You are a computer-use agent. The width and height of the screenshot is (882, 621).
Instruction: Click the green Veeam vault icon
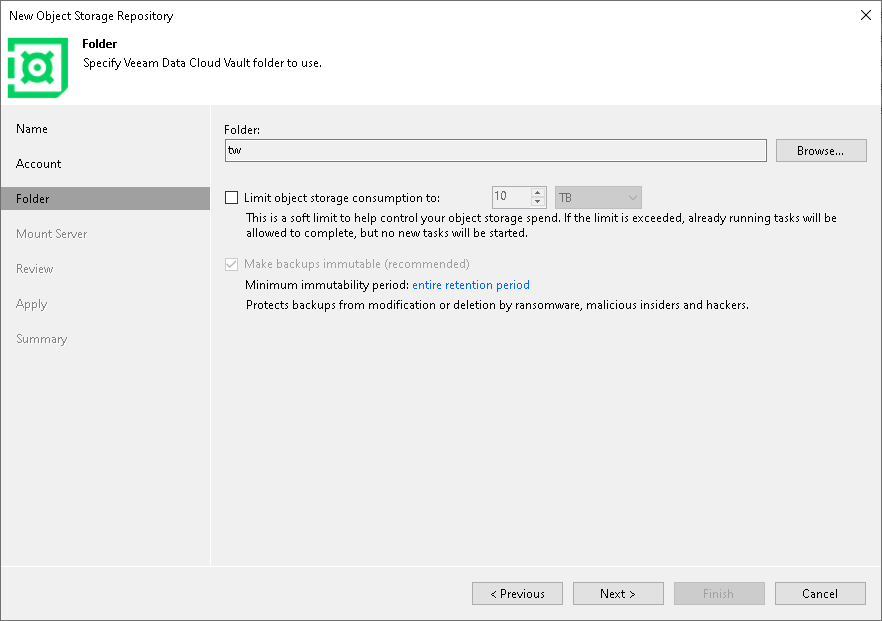[38, 68]
